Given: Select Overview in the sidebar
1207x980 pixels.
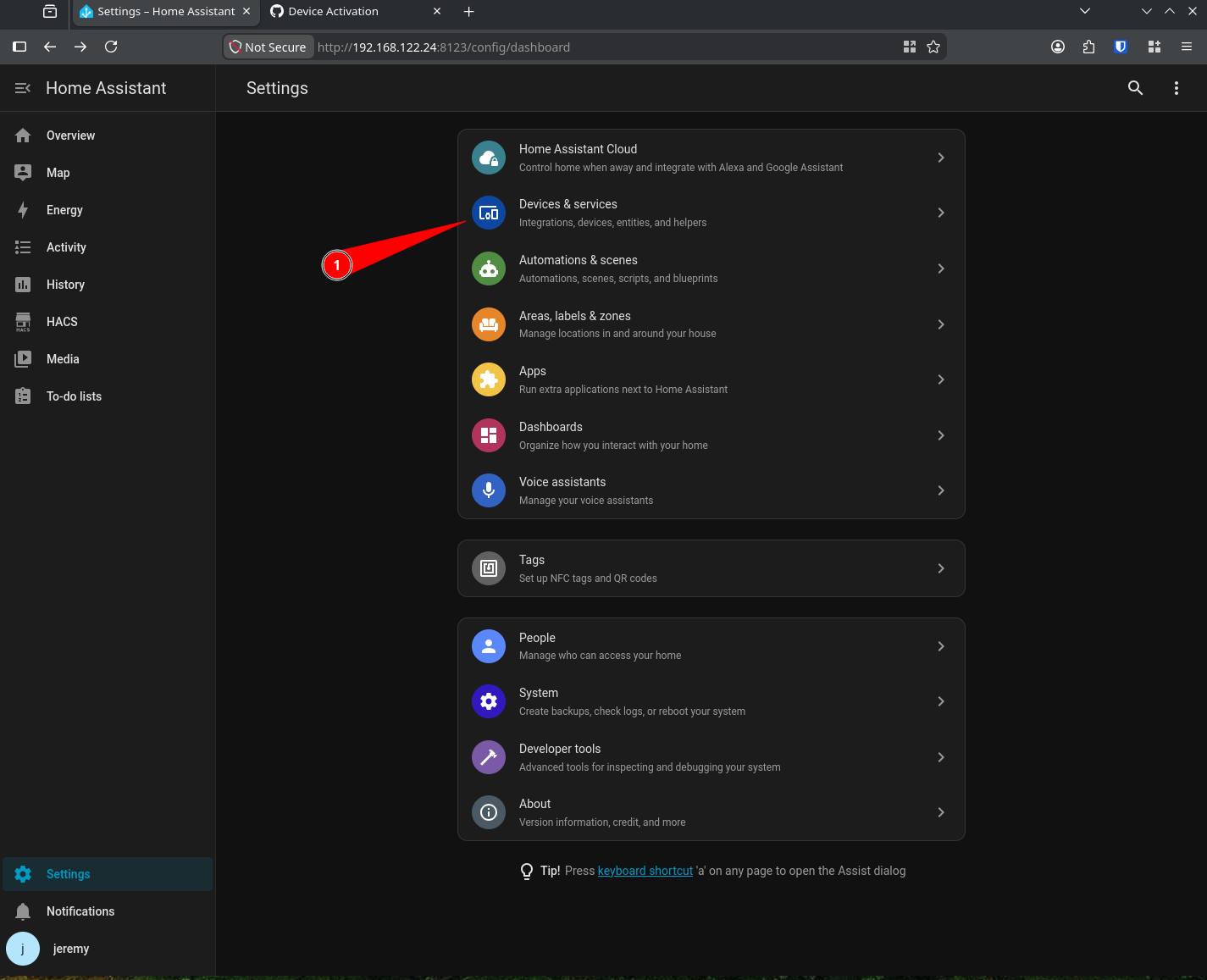Looking at the screenshot, I should (x=108, y=136).
